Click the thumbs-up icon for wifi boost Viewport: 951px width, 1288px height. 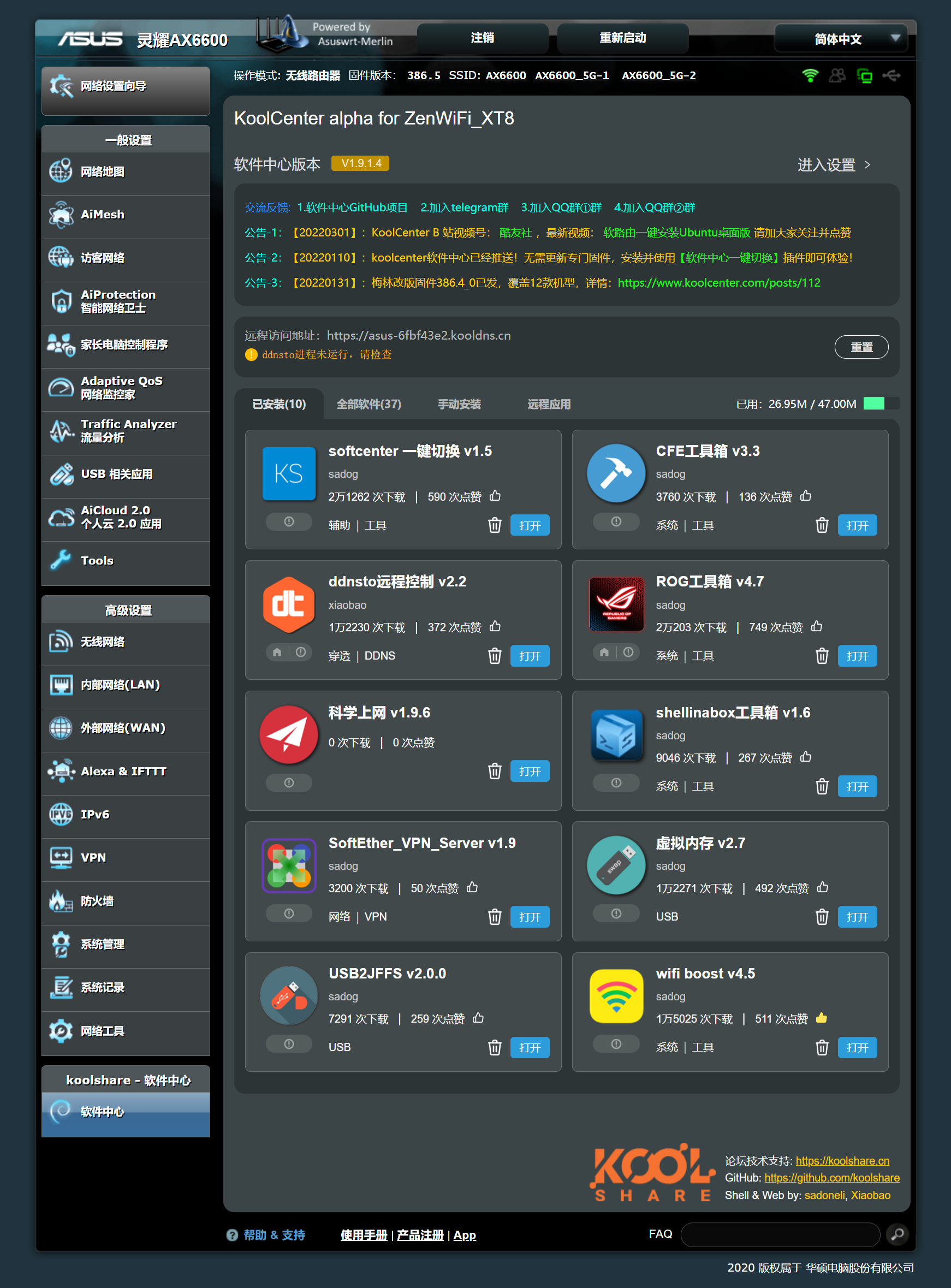point(822,1018)
